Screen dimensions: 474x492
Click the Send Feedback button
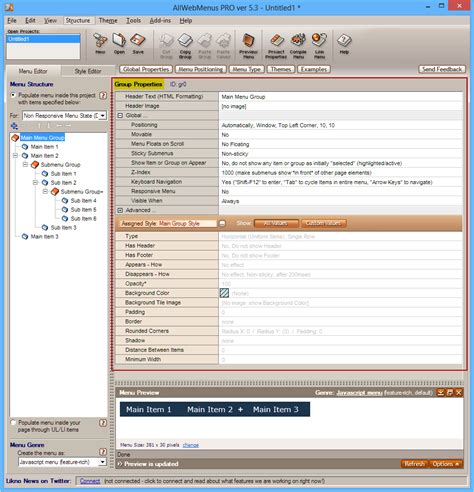tap(442, 69)
